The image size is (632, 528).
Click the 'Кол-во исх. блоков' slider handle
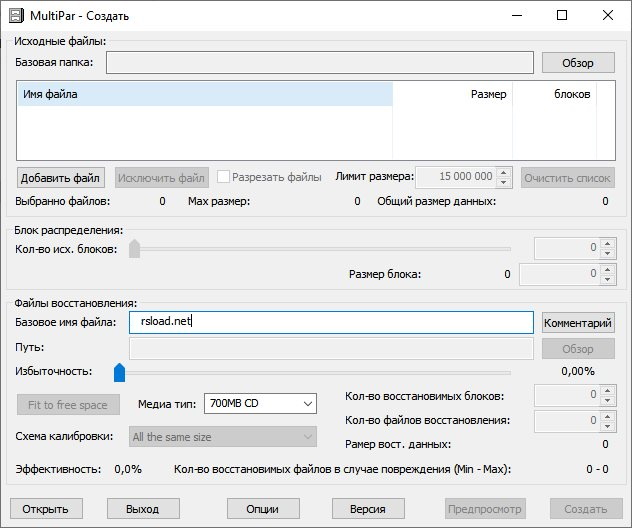134,248
